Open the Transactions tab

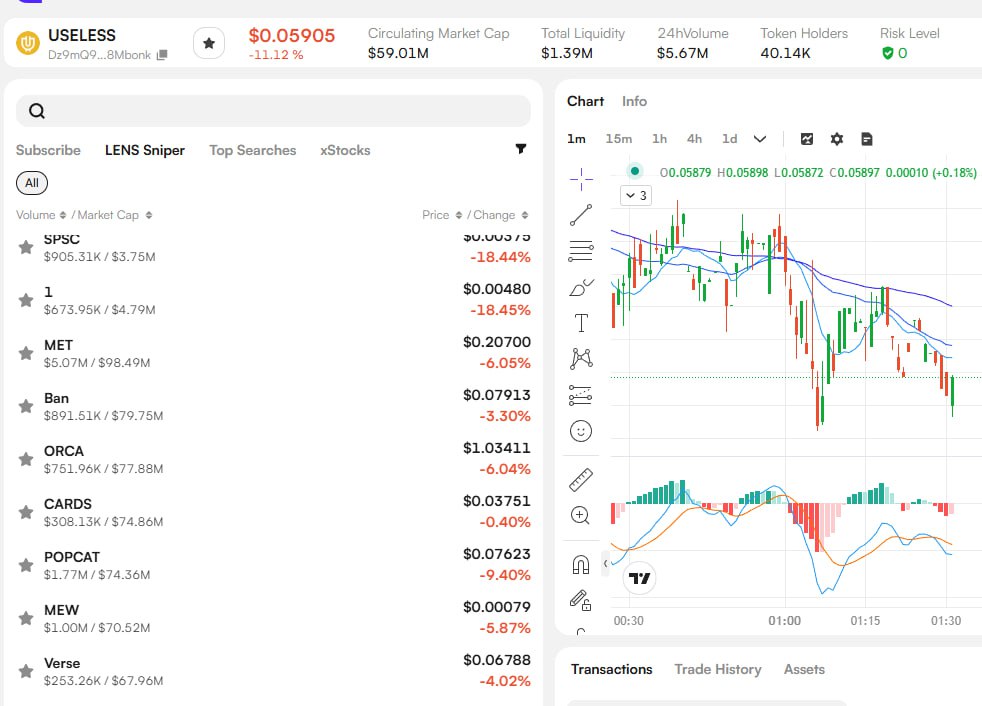pos(612,670)
